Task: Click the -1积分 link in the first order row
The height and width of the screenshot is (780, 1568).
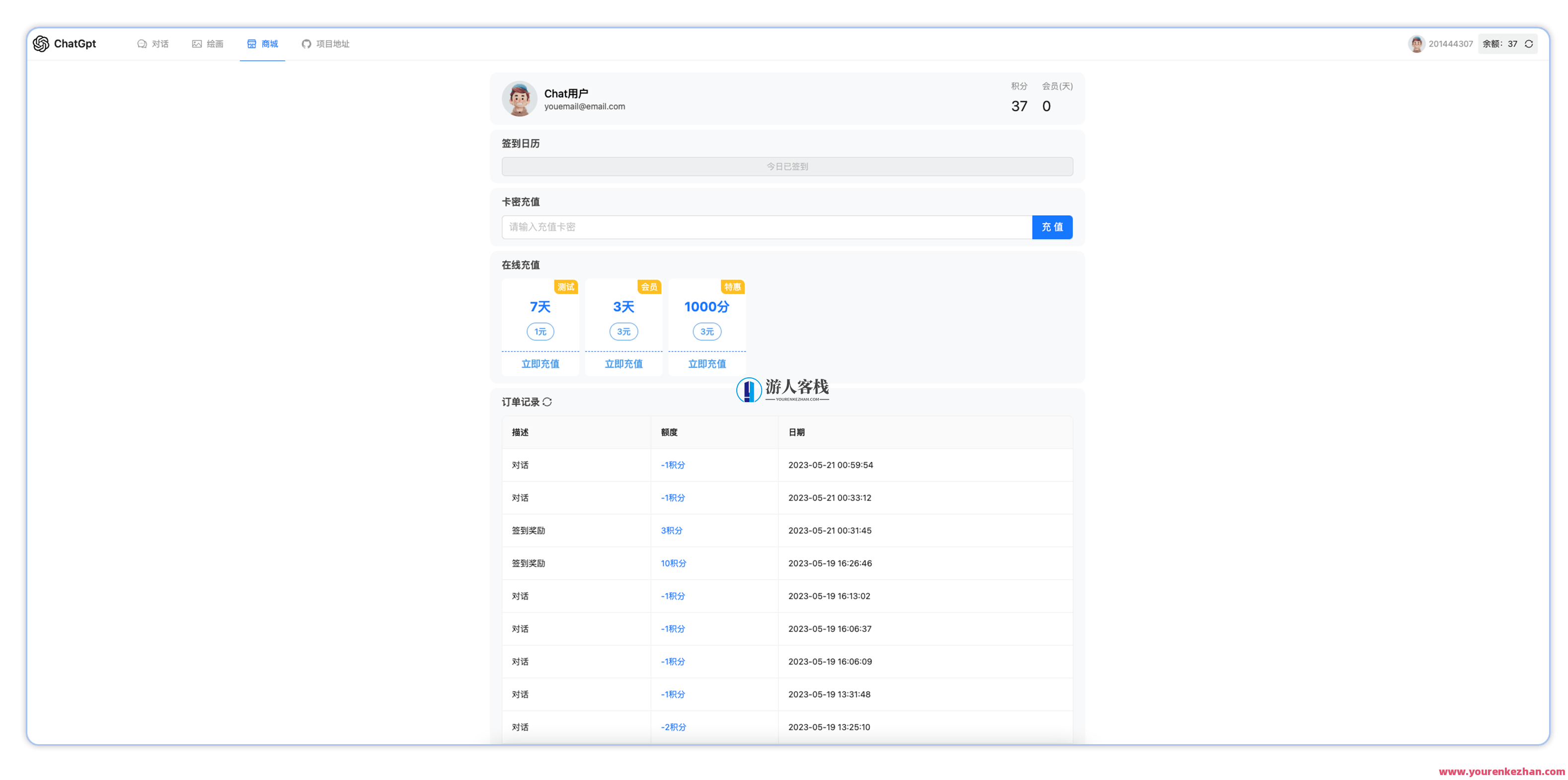Action: [x=672, y=465]
